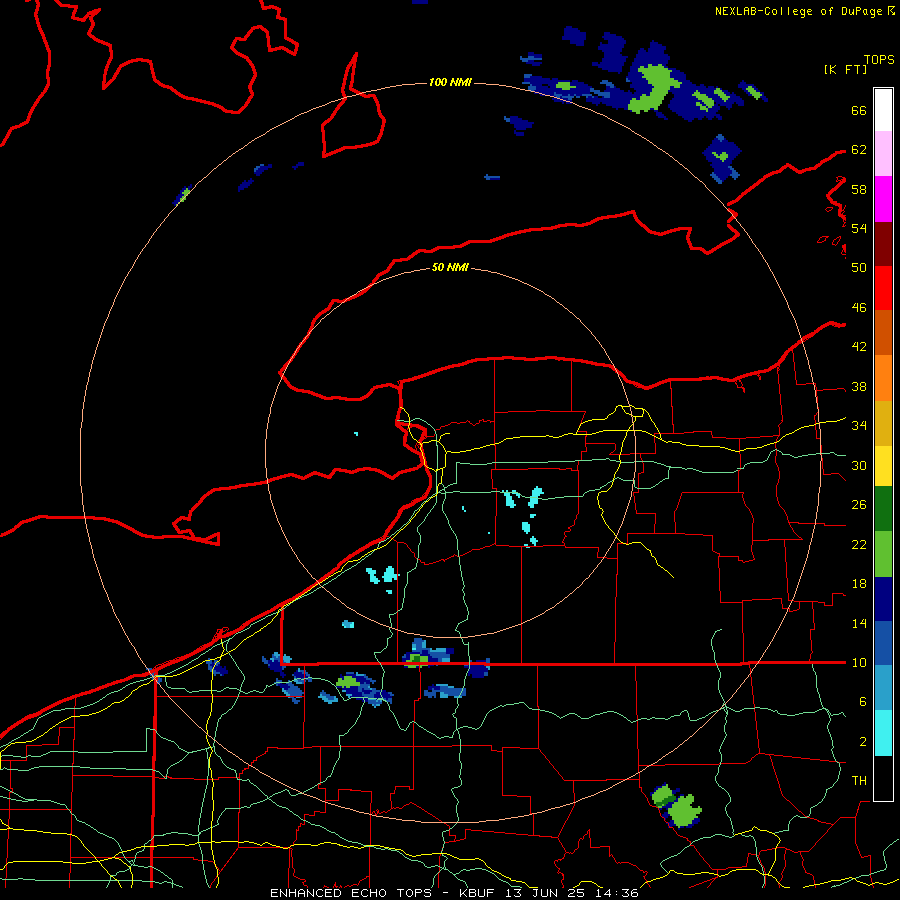The height and width of the screenshot is (900, 900).
Task: Click the 50 NMI range ring label
Action: pyautogui.click(x=450, y=267)
